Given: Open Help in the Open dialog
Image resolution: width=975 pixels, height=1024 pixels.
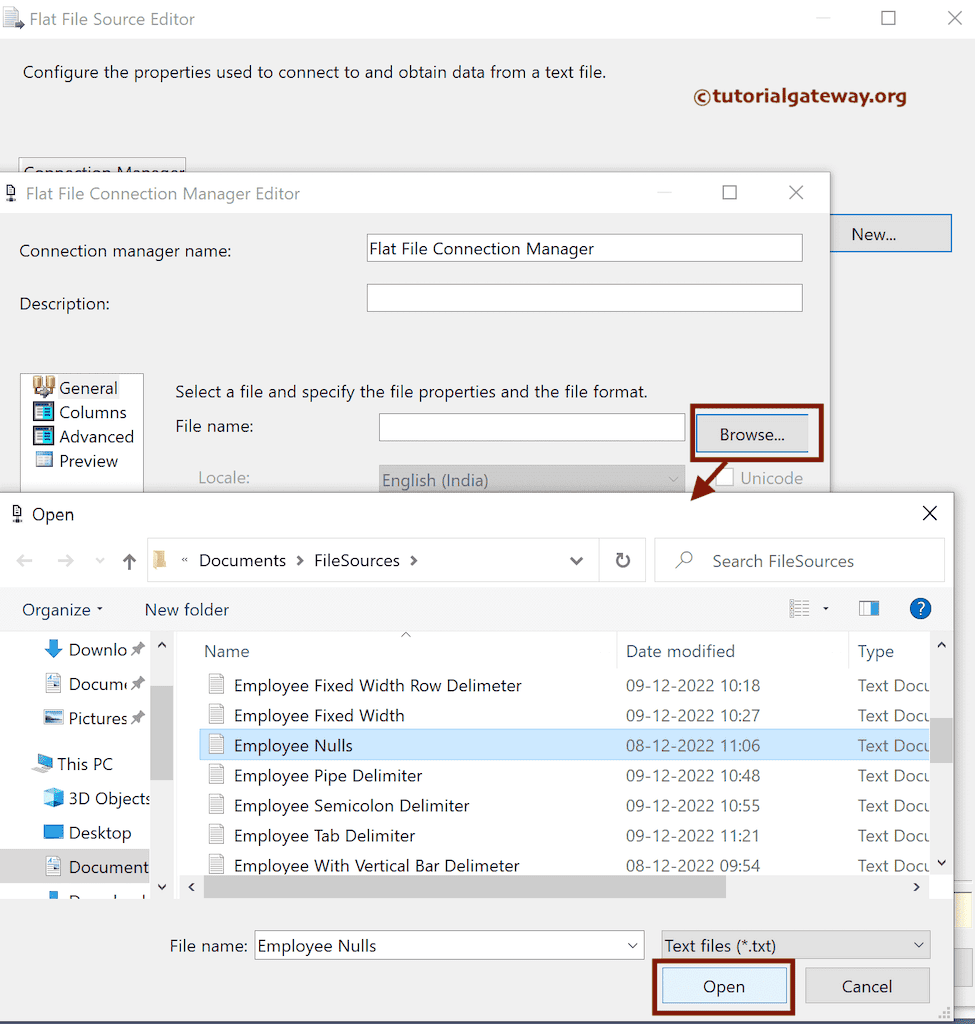Looking at the screenshot, I should 920,608.
